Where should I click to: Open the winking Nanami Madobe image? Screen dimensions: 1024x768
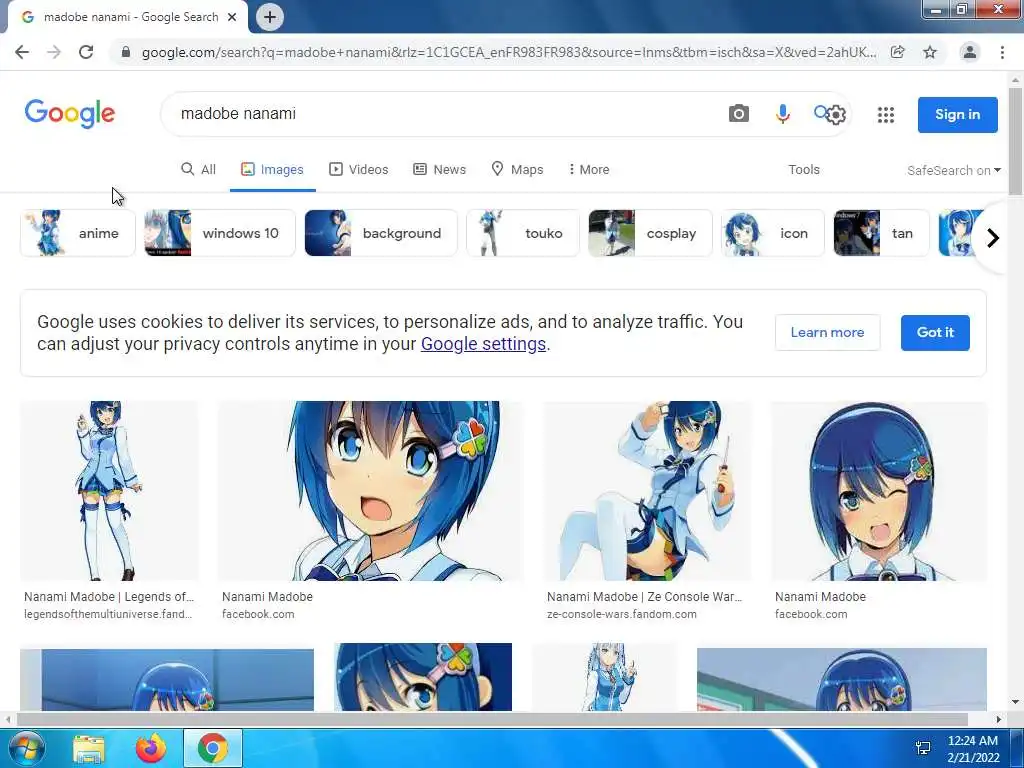(879, 491)
